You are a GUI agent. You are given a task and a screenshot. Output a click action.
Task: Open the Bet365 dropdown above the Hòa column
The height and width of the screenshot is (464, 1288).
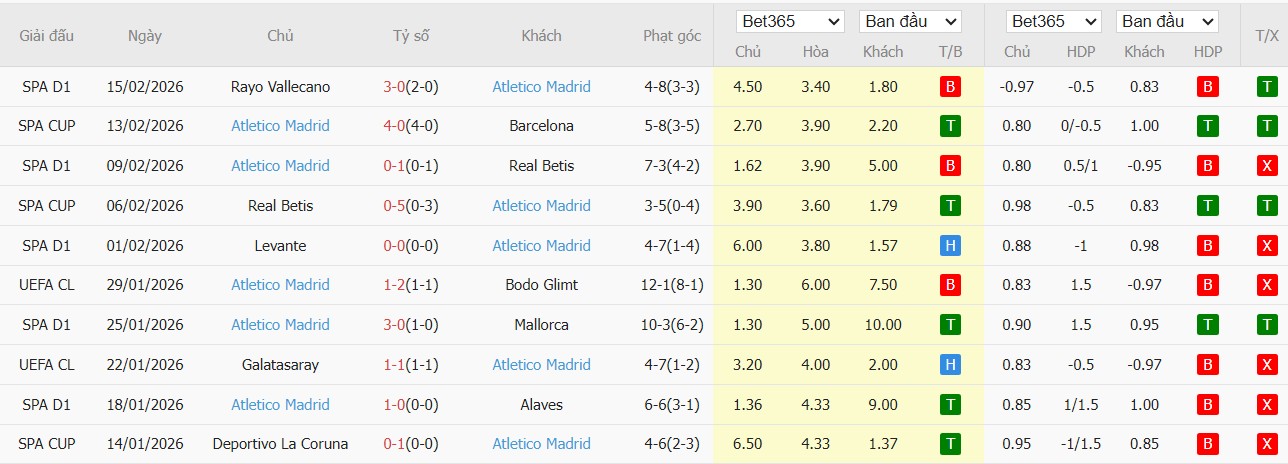pos(790,21)
